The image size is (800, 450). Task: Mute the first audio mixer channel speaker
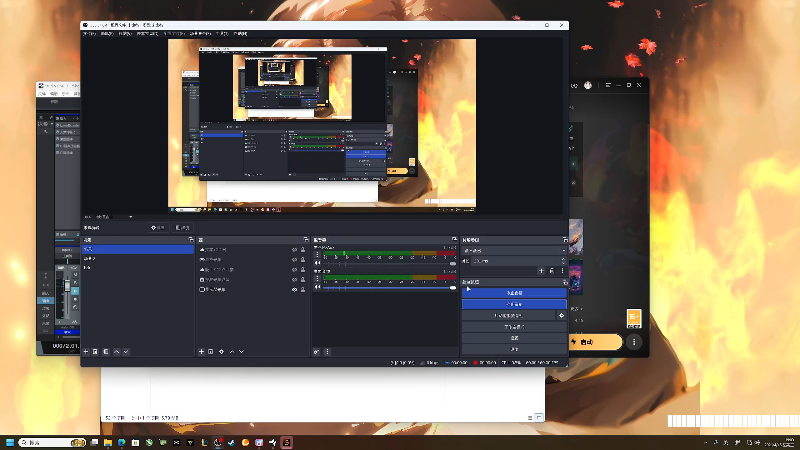point(318,262)
